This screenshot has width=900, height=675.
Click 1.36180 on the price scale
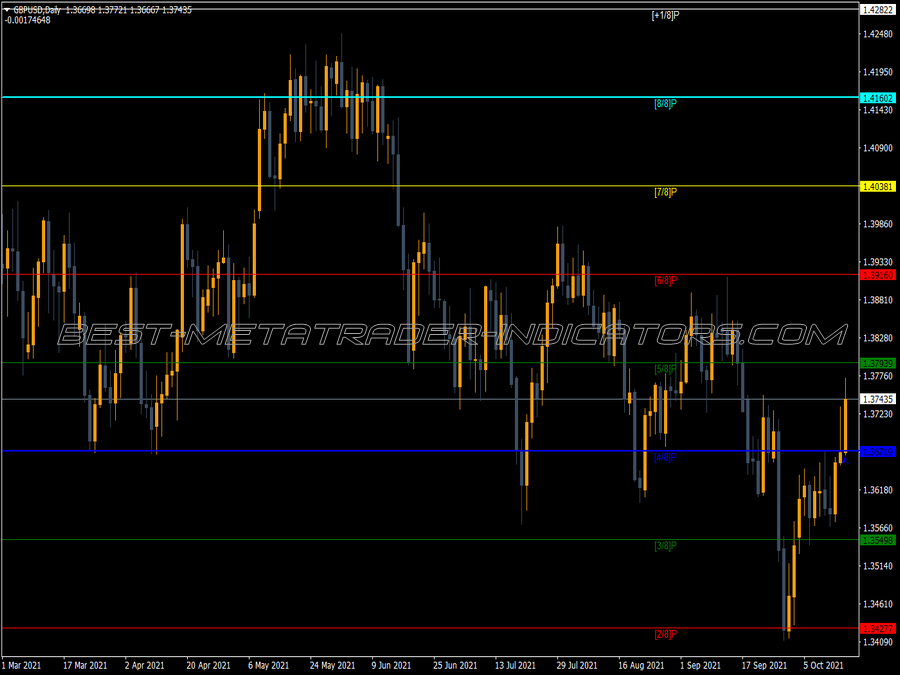(x=878, y=490)
